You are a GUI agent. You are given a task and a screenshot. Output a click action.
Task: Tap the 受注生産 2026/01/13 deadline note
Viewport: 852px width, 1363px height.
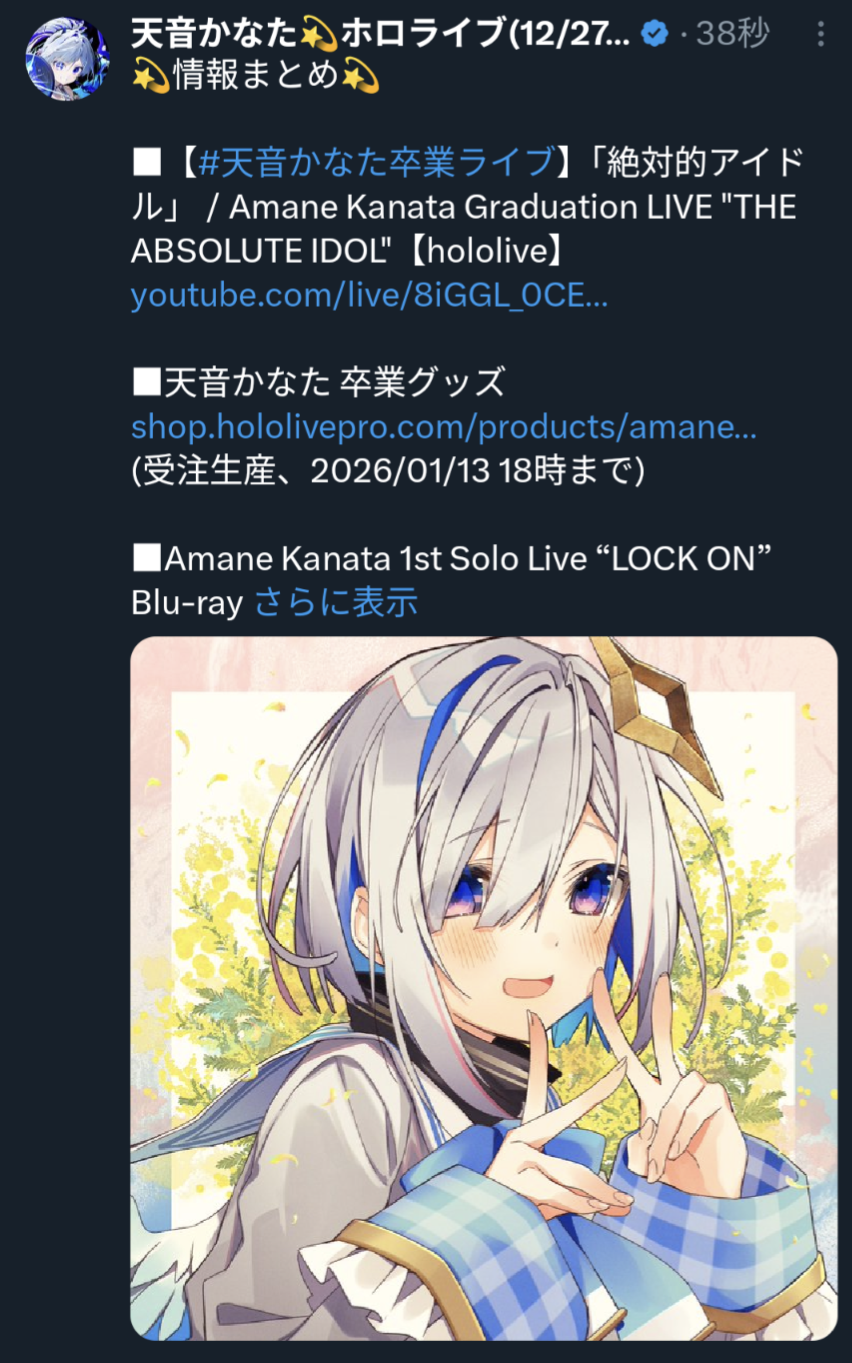(x=388, y=471)
